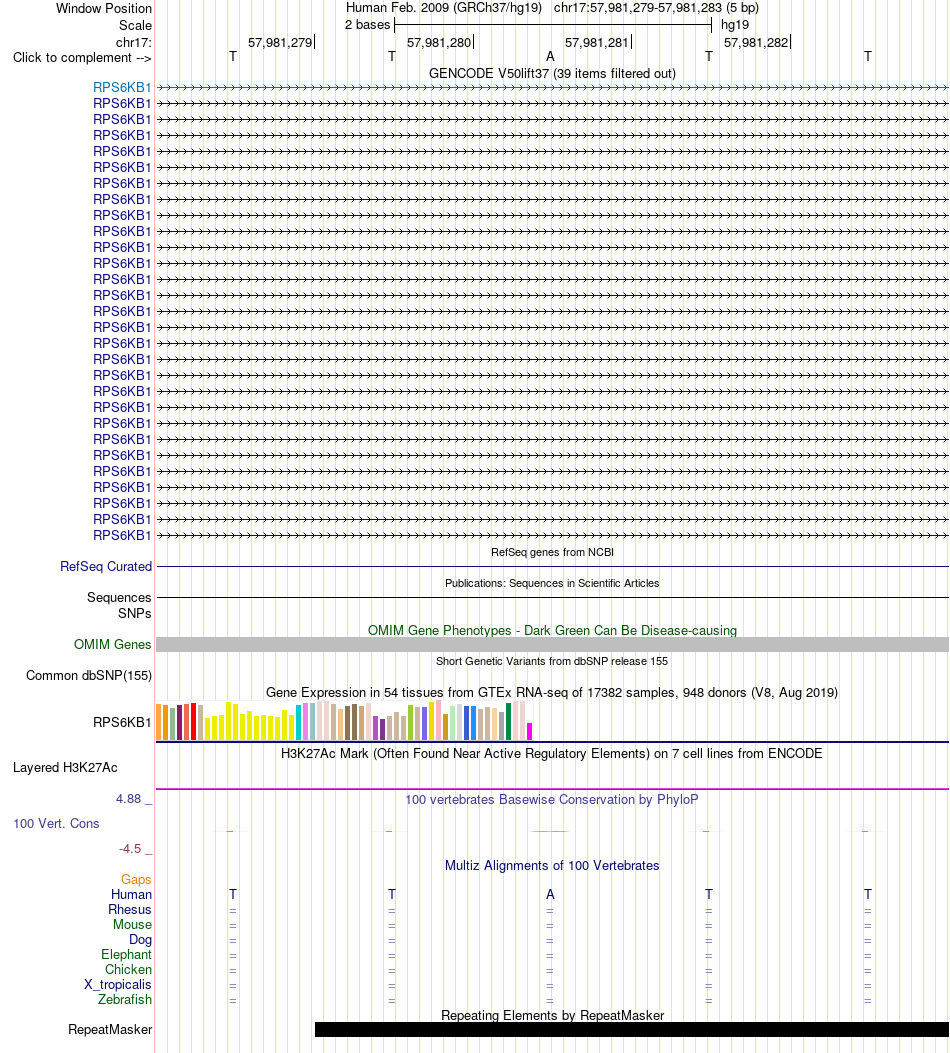Screen dimensions: 950x1053
Task: Click 'Short Genetic Variants from dbSNP release 155'
Action: (x=552, y=661)
